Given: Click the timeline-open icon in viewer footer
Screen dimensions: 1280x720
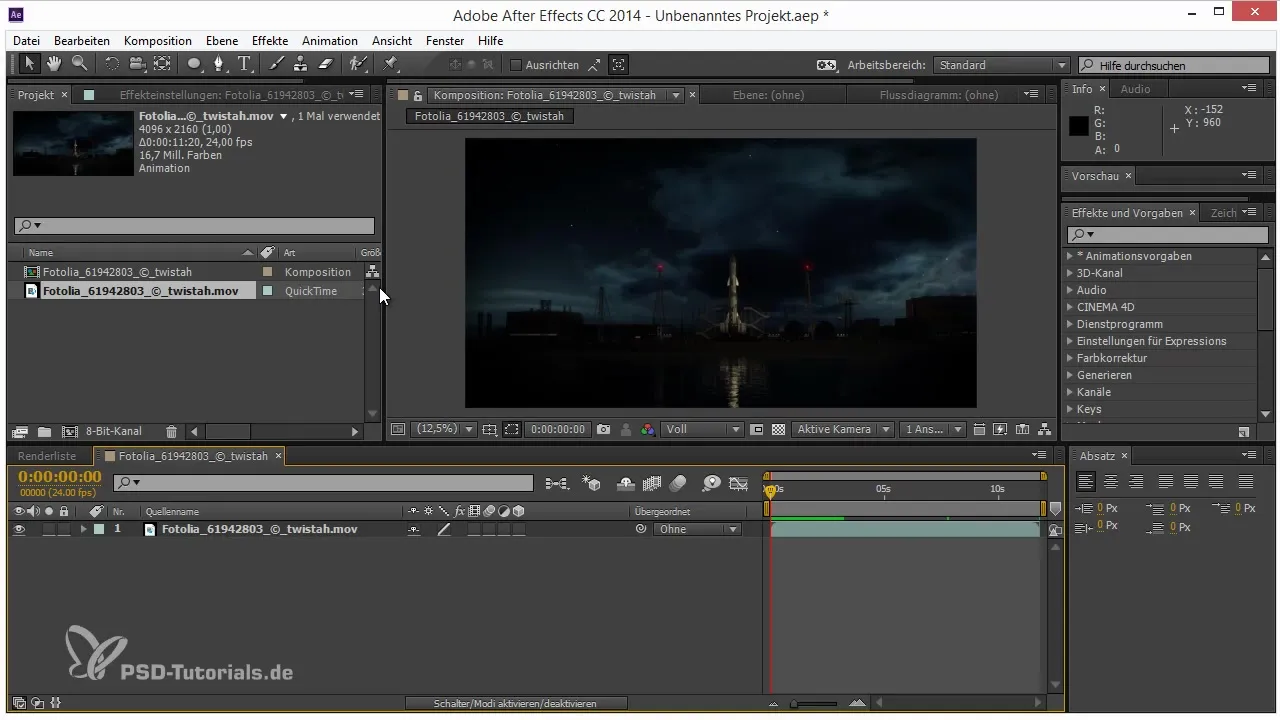Looking at the screenshot, I should point(1022,429).
